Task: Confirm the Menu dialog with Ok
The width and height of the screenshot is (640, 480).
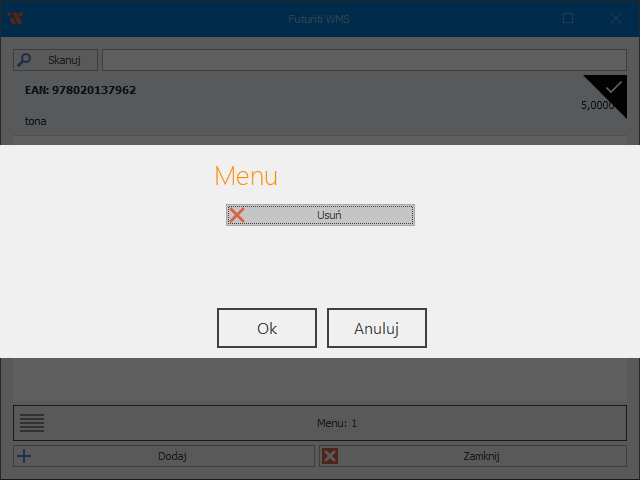Action: point(267,328)
